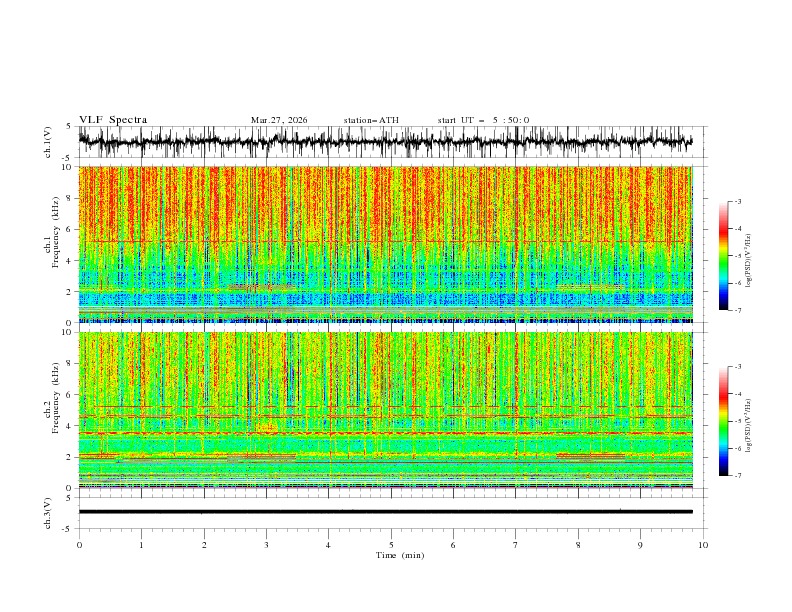Click the time axis tick label "3"
The image size is (792, 612).
click(x=266, y=545)
